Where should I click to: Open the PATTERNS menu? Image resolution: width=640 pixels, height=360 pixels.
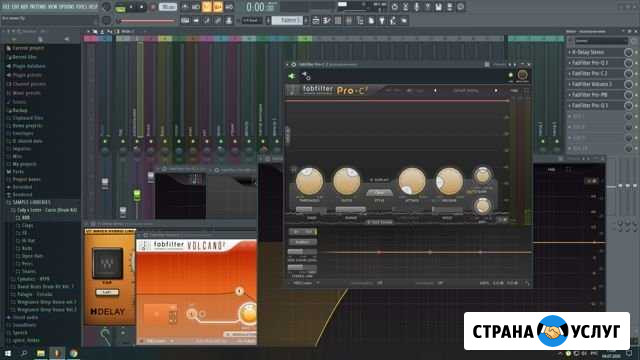point(38,7)
